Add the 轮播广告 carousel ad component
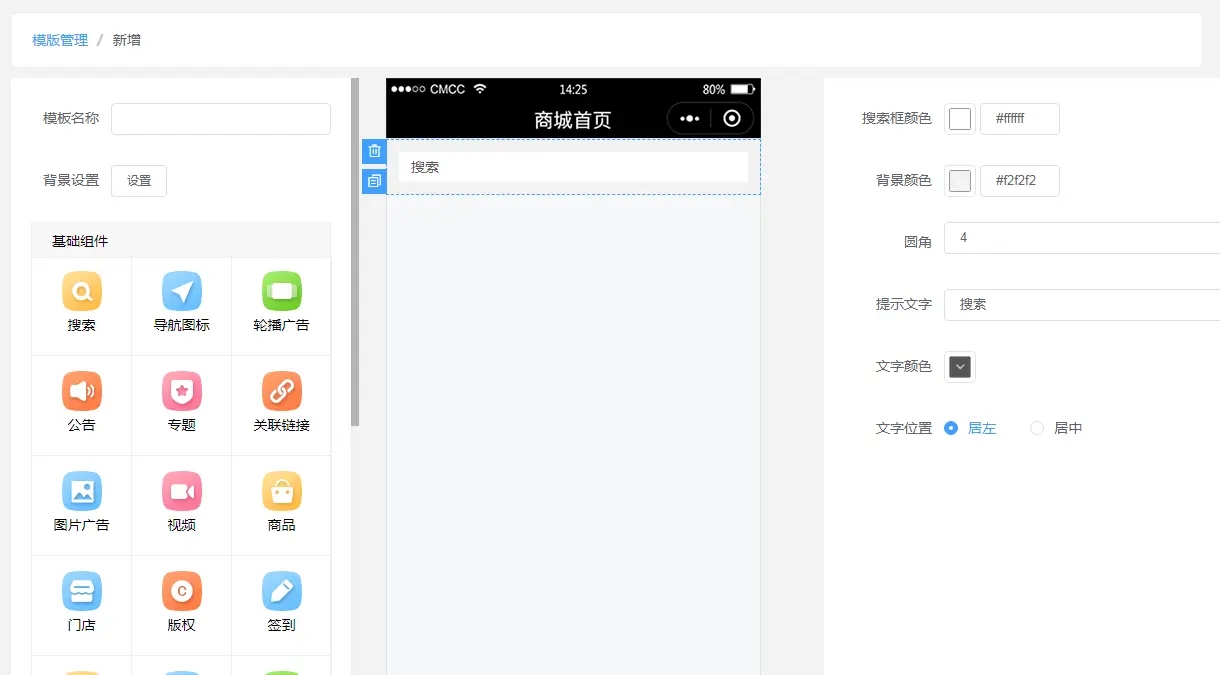The image size is (1220, 675). pyautogui.click(x=282, y=305)
